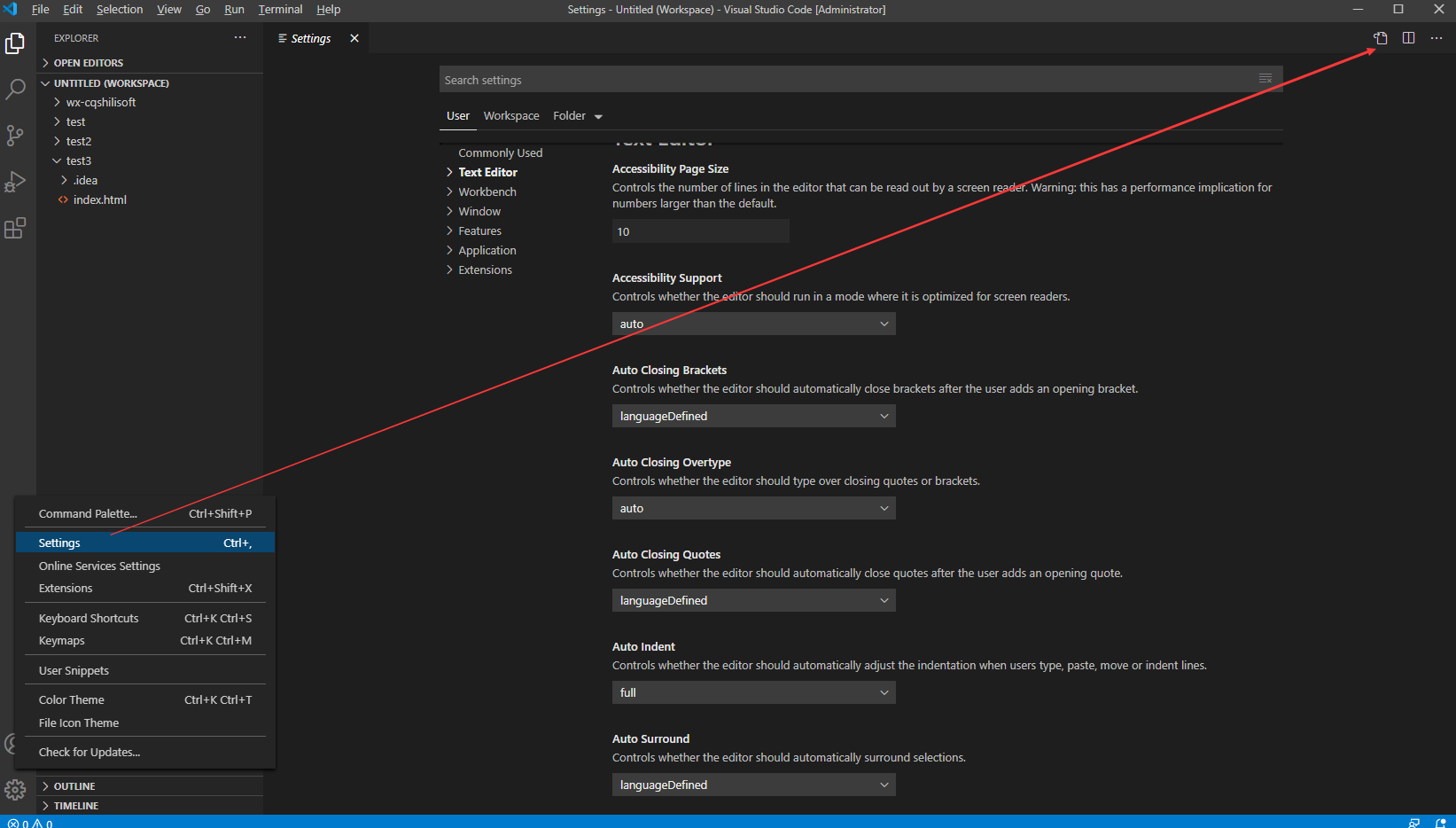
Task: Open Keyboard Shortcuts from menu
Action: 145,618
